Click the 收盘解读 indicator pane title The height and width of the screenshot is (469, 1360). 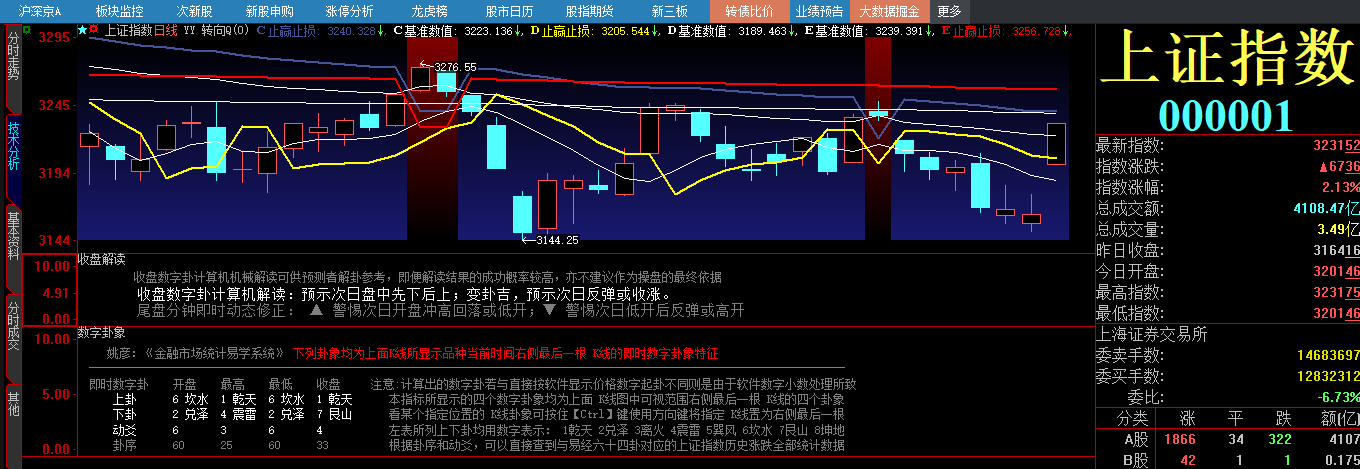pyautogui.click(x=101, y=259)
